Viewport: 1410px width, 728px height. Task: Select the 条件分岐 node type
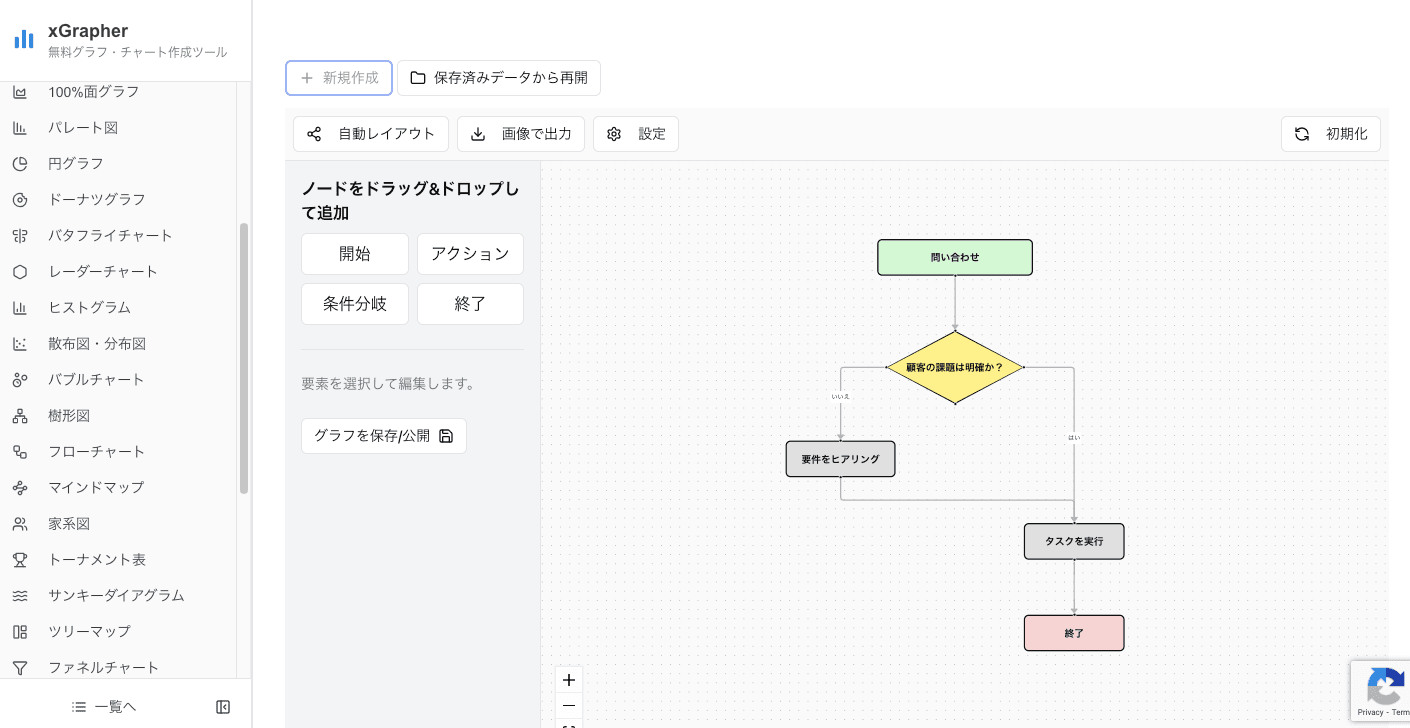pyautogui.click(x=355, y=304)
